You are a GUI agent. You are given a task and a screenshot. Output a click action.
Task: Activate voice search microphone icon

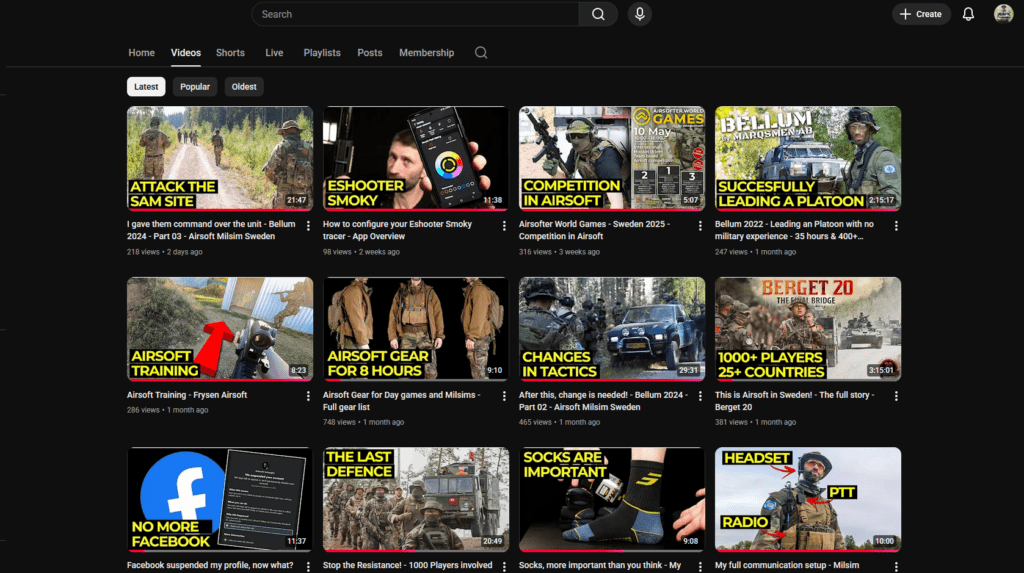pos(639,14)
